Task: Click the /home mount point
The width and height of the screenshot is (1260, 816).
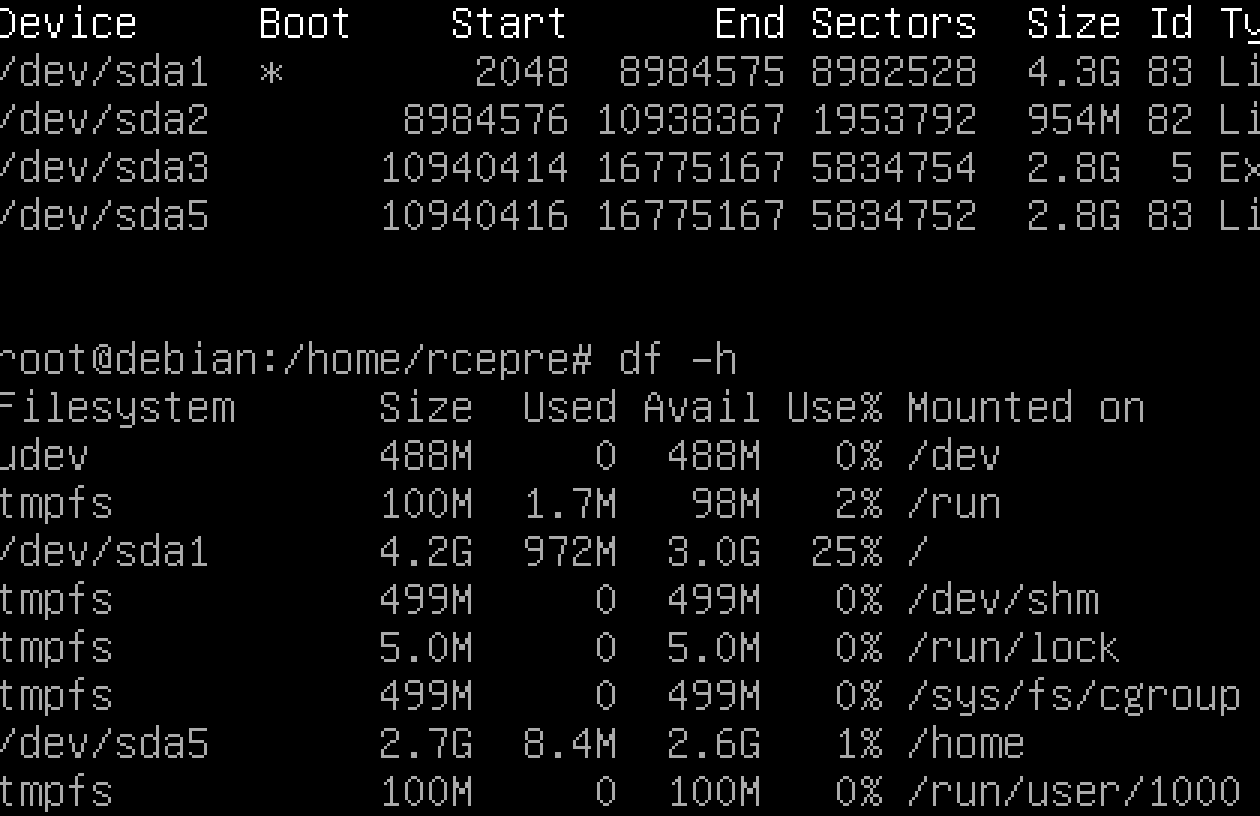Action: pyautogui.click(x=965, y=744)
